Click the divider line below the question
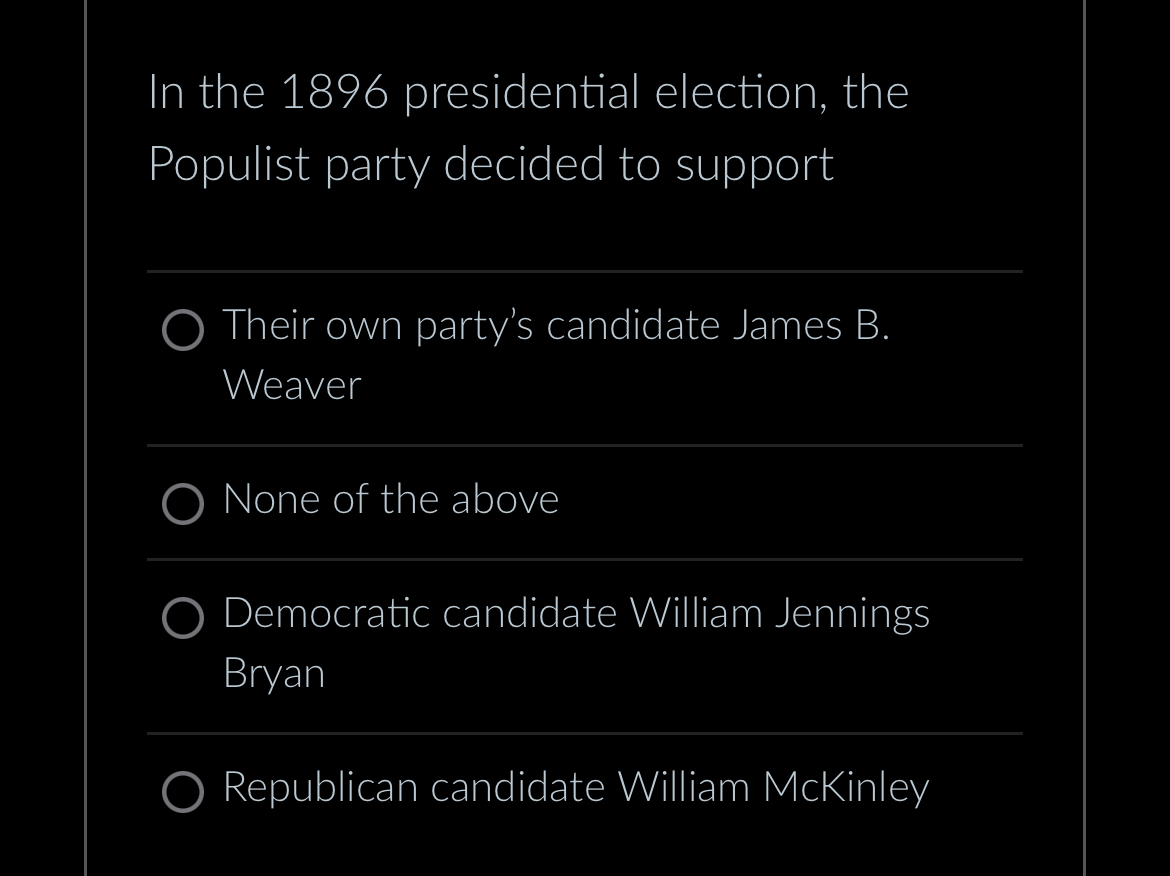The height and width of the screenshot is (876, 1170). [x=584, y=271]
